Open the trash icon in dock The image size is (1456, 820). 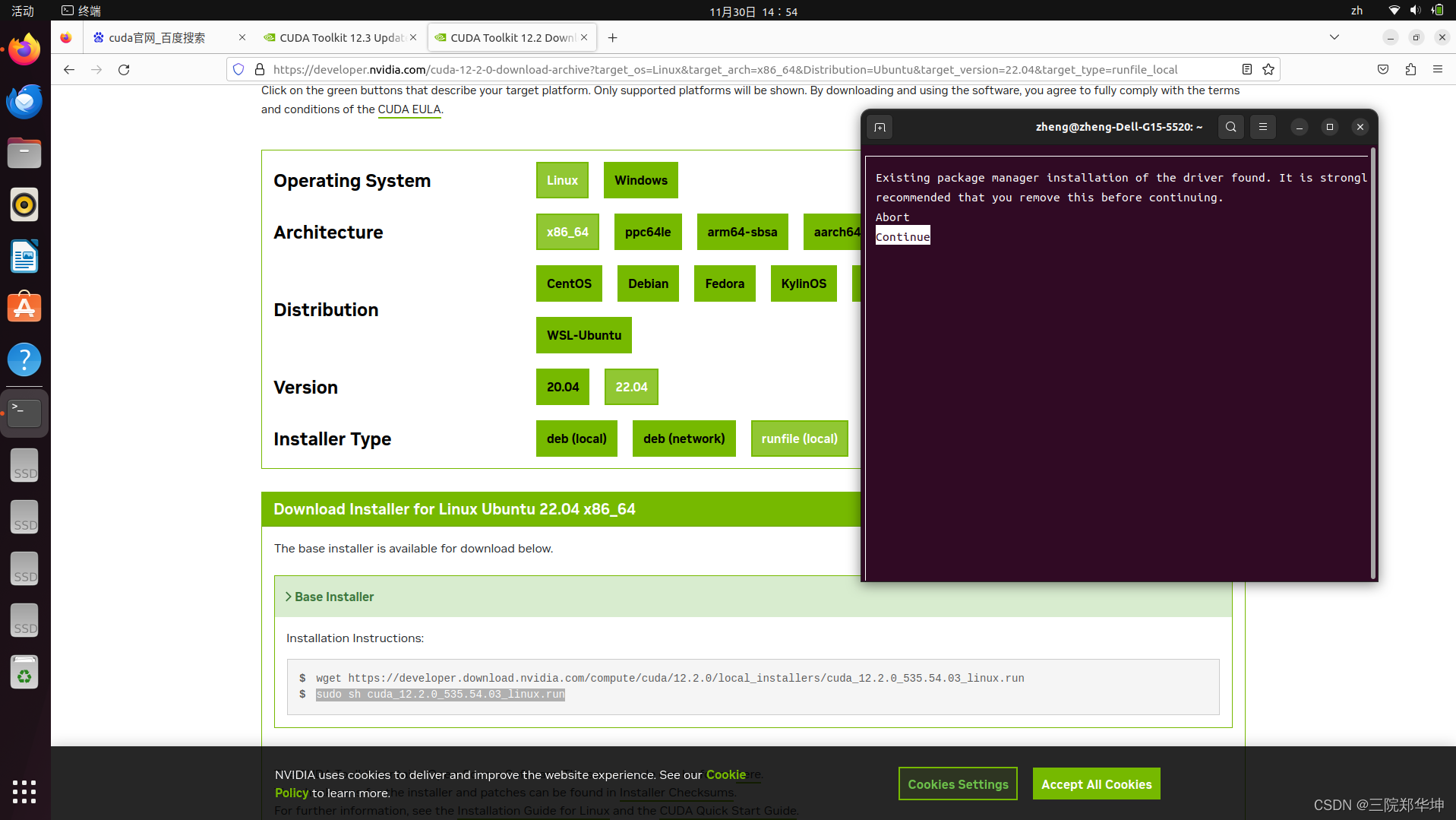(x=24, y=673)
